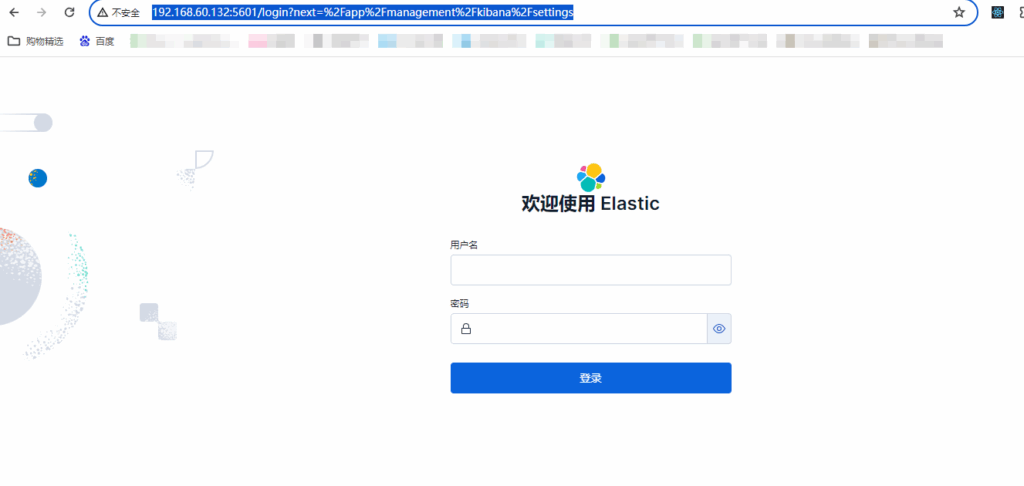The image size is (1024, 486).
Task: Click the 欢迎使用 Elastic heading
Action: (590, 204)
